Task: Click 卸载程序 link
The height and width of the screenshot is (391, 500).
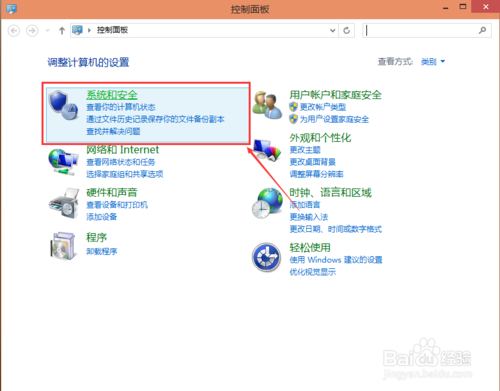Action: pyautogui.click(x=102, y=251)
